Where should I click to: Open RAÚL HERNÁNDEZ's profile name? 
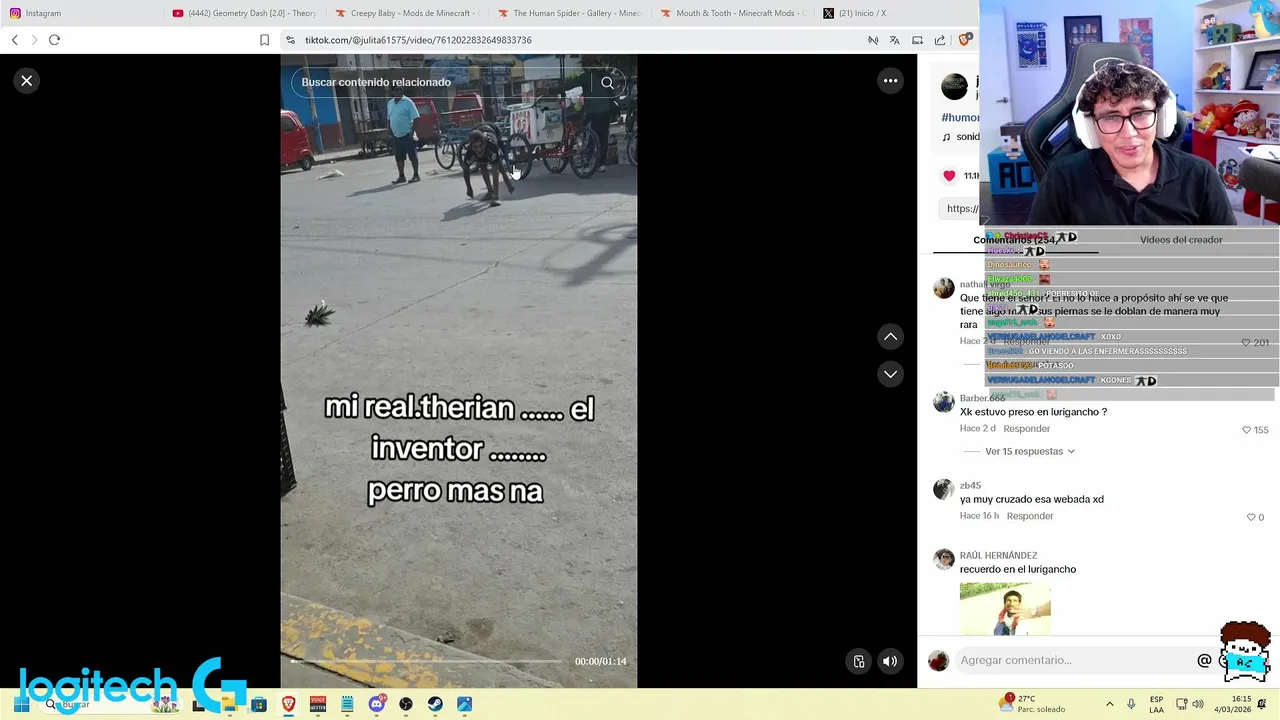pyautogui.click(x=998, y=555)
